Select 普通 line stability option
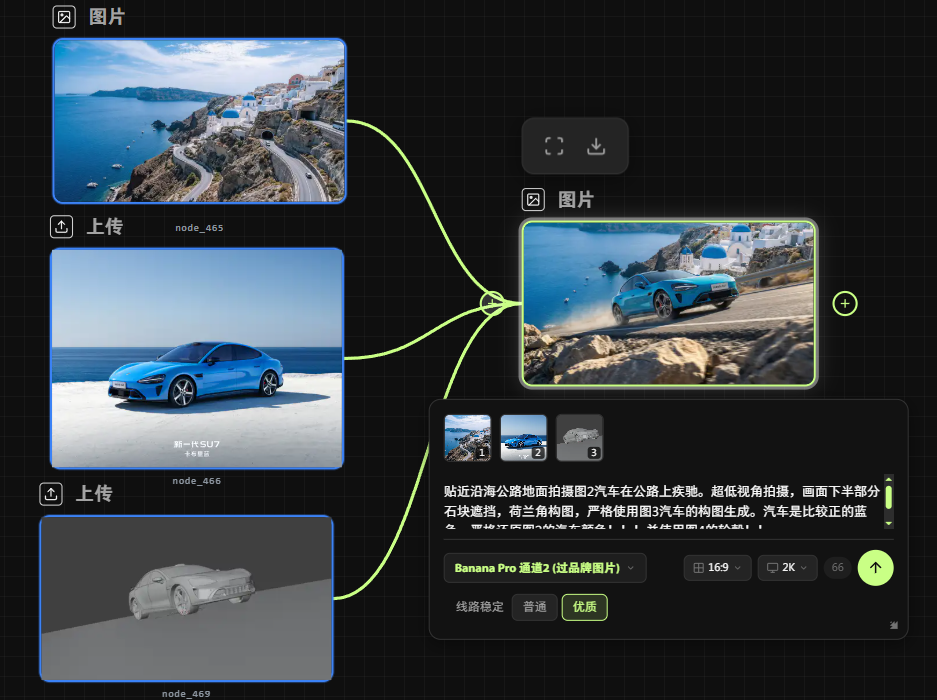This screenshot has width=937, height=700. [x=534, y=607]
